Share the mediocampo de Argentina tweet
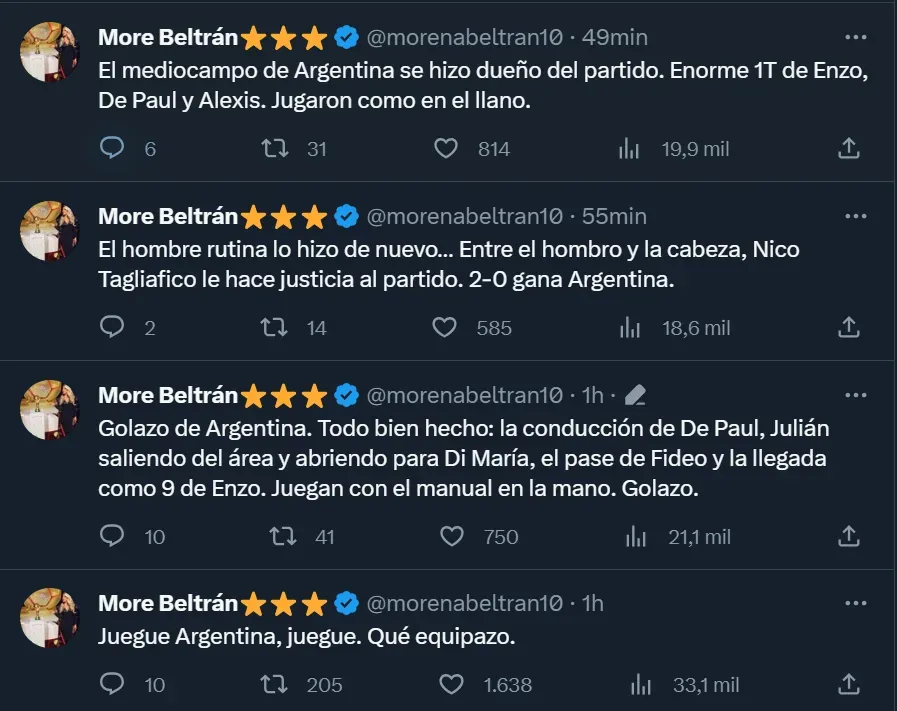This screenshot has width=897, height=711. tap(848, 149)
